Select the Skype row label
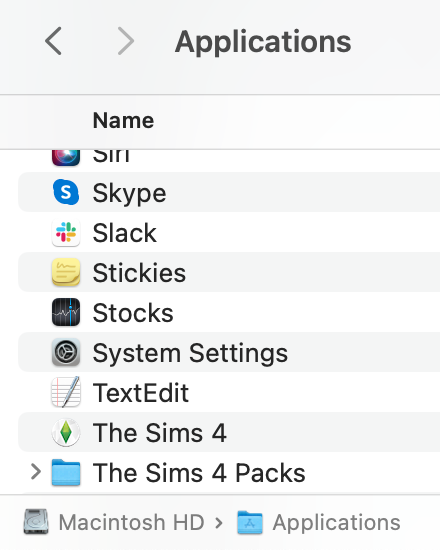The height and width of the screenshot is (550, 440). click(129, 193)
